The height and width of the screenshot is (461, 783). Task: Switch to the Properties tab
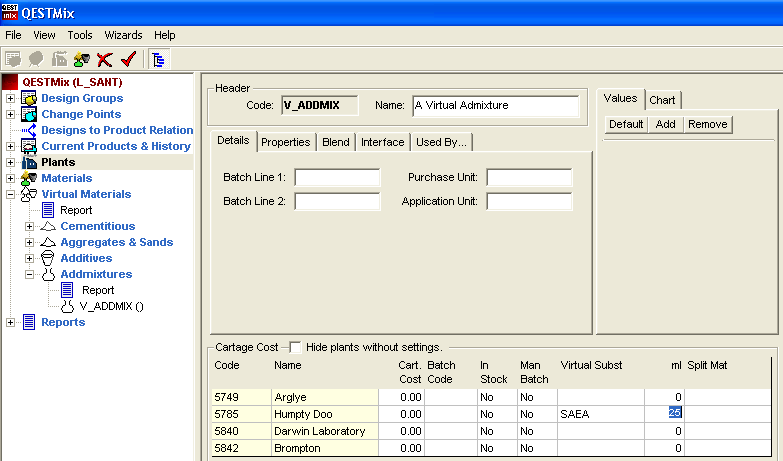(x=286, y=142)
